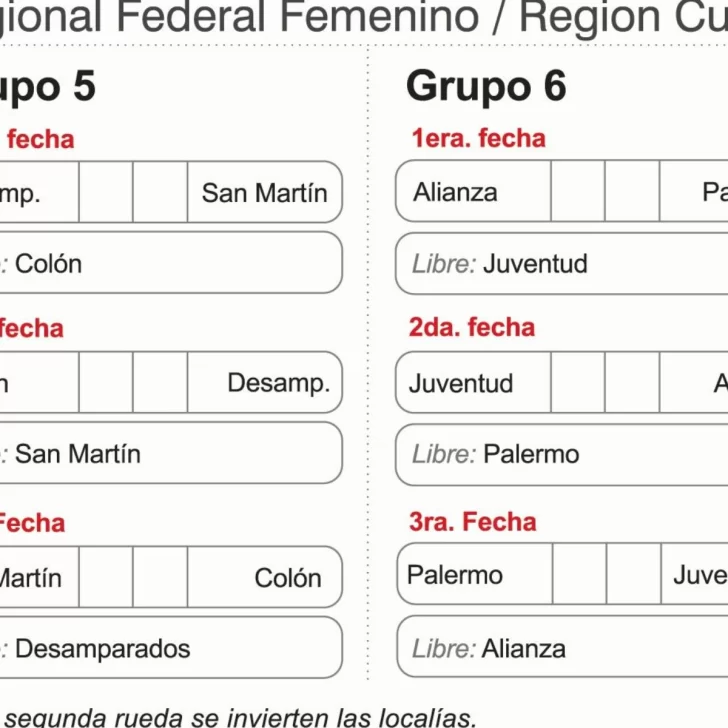Select the Juventud team cell in 2da. fecha
Screen dimensions: 728x728
tap(473, 383)
